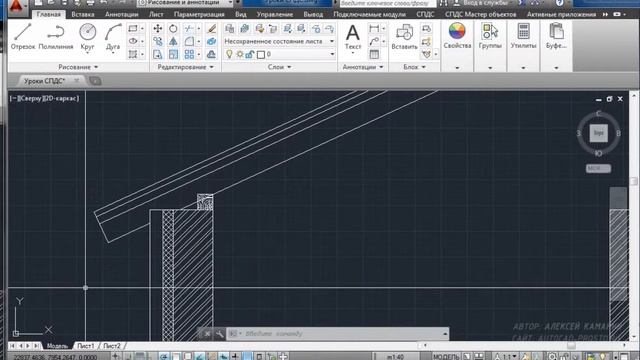Toggle layer freeze sun icon

(240, 54)
